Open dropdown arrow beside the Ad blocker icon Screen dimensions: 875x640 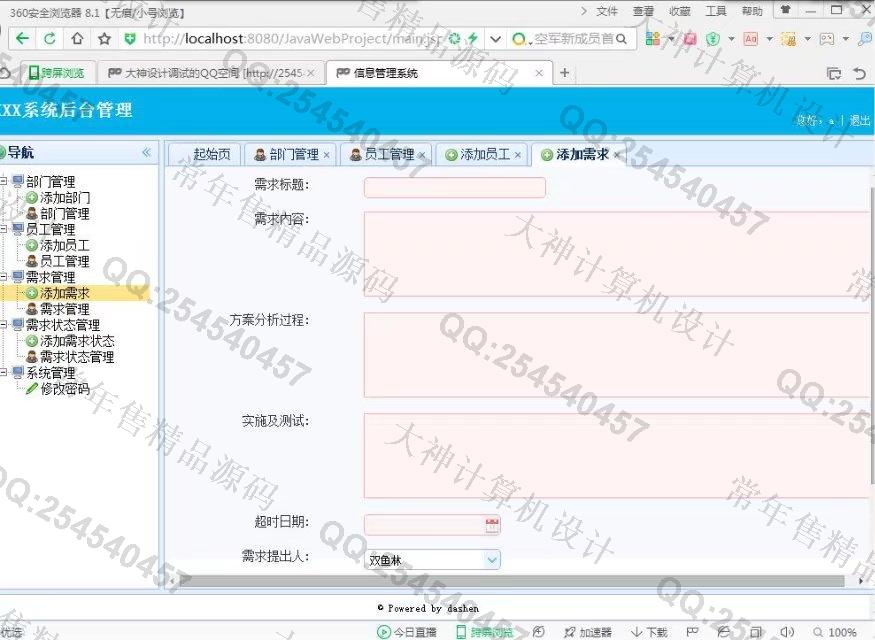[x=769, y=39]
